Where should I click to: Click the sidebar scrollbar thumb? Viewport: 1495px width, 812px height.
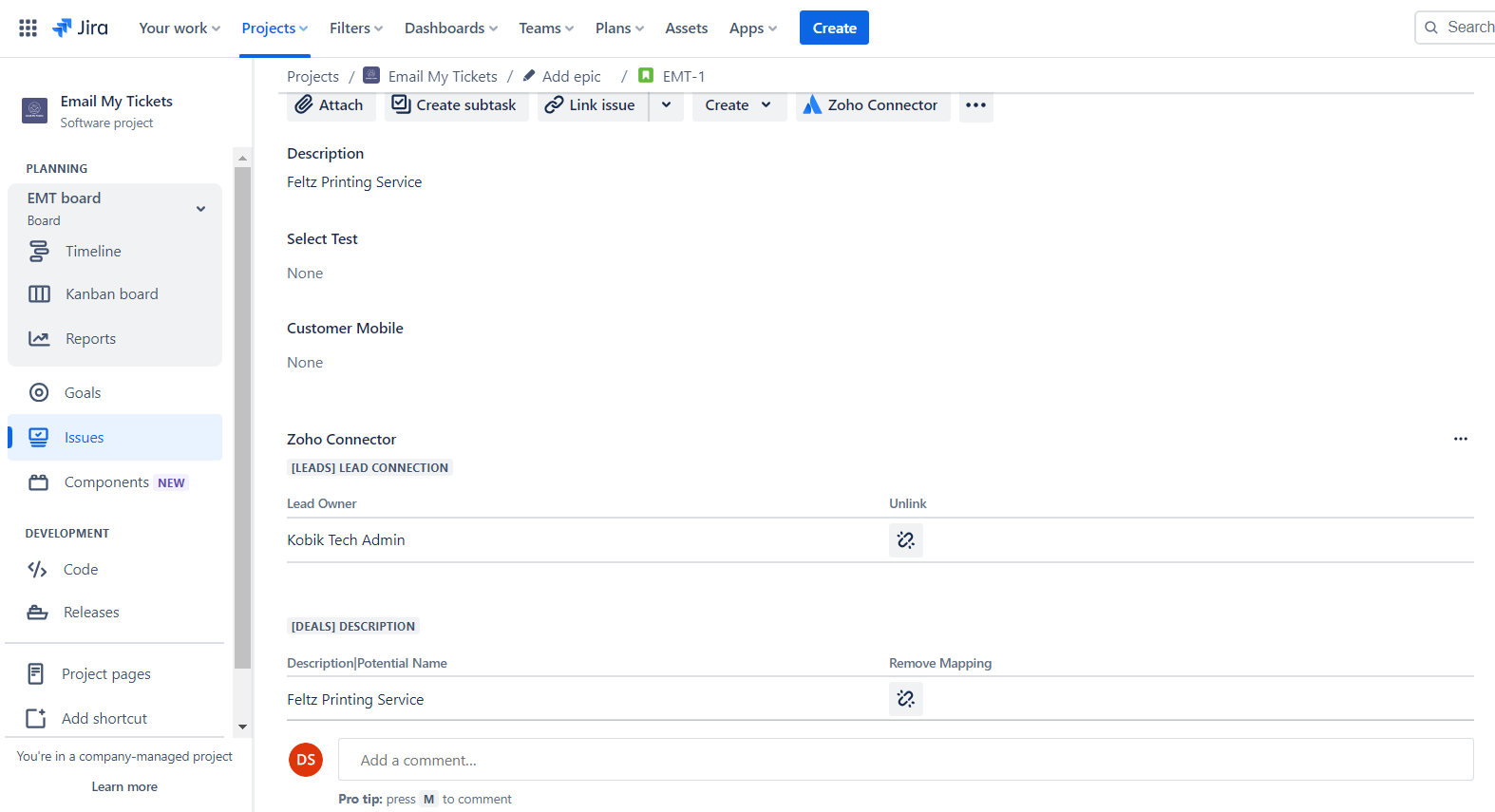tap(242, 418)
